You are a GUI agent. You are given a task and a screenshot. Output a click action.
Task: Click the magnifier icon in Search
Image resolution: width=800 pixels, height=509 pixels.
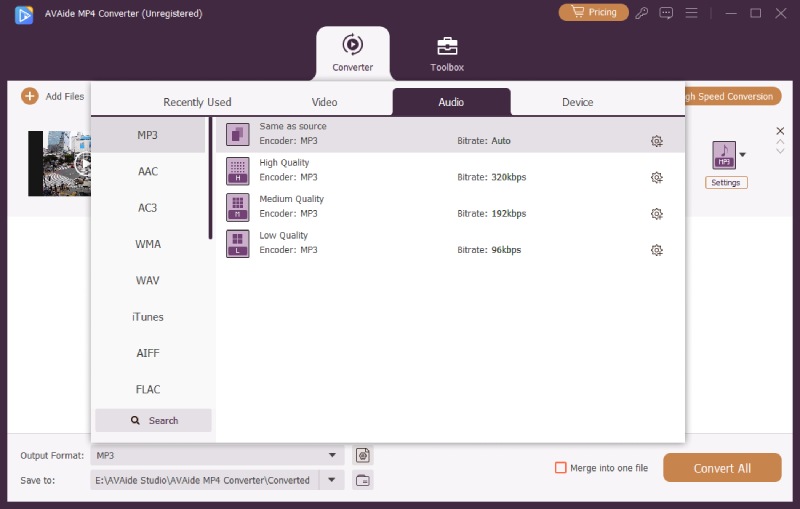click(135, 420)
